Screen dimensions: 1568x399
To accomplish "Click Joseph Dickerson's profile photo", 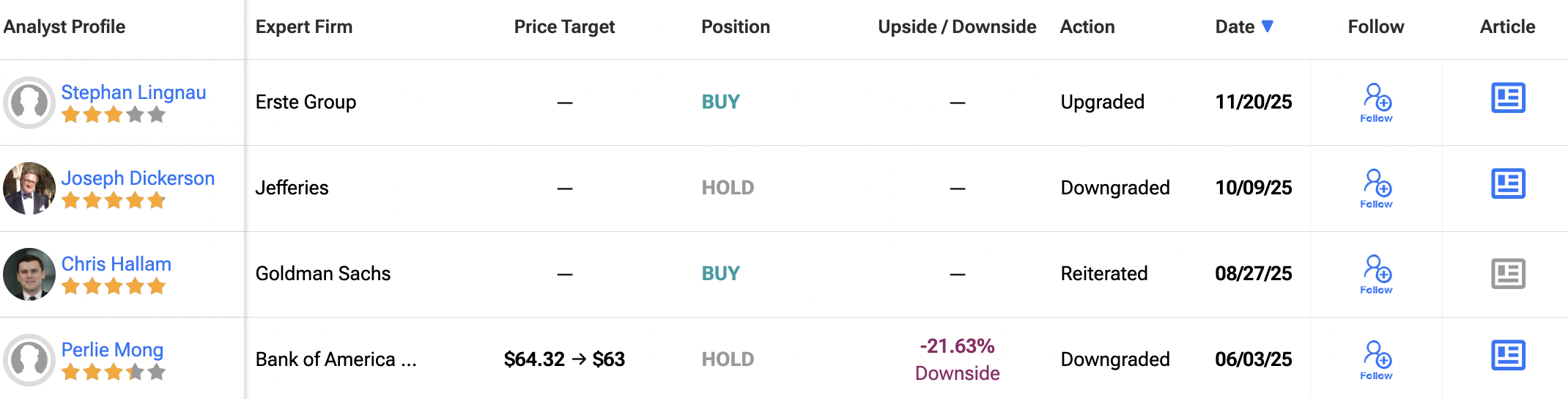I will point(29,188).
